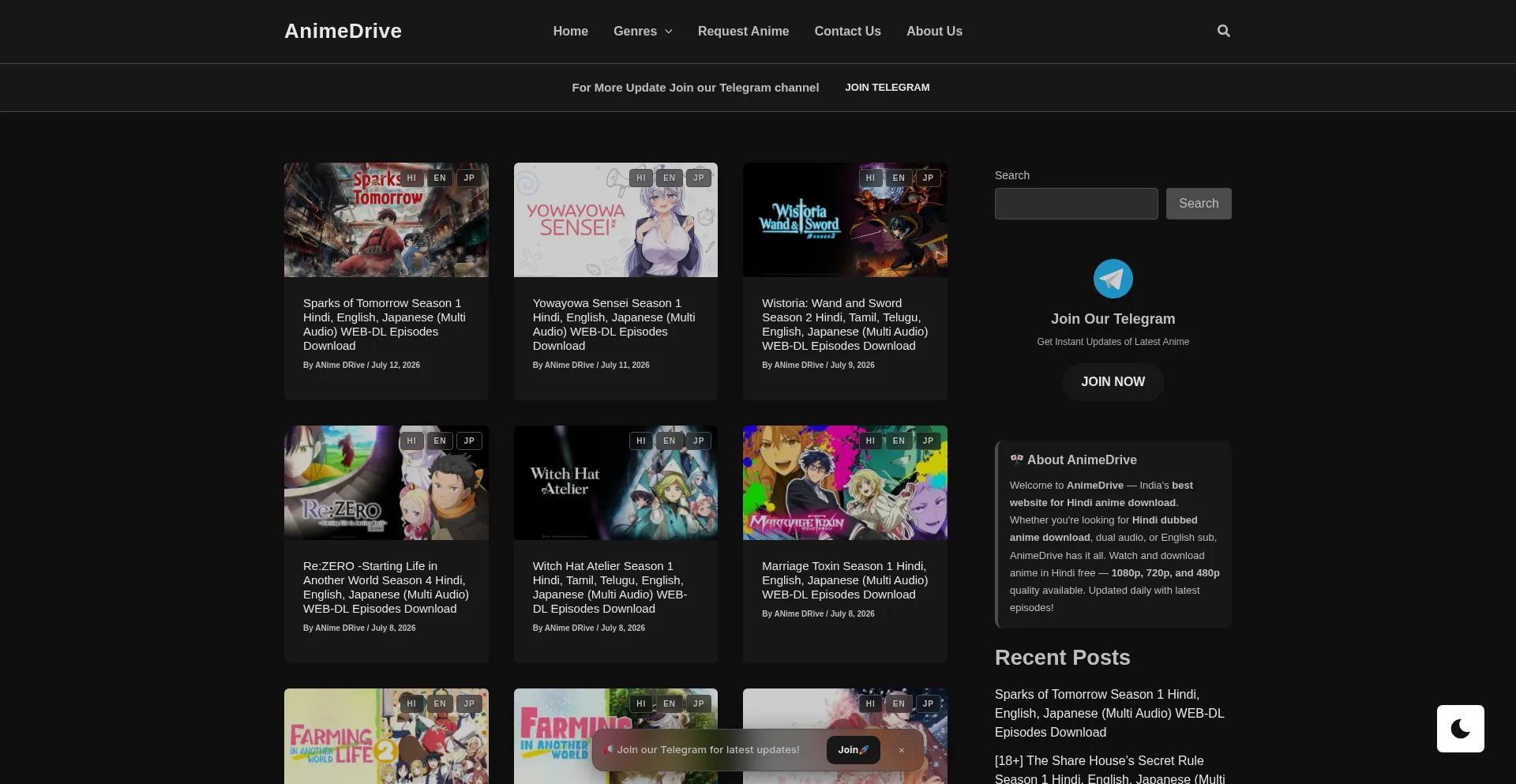Click the HI badge on Marriage Toxin
Screen dimensions: 1516x784
(x=870, y=441)
